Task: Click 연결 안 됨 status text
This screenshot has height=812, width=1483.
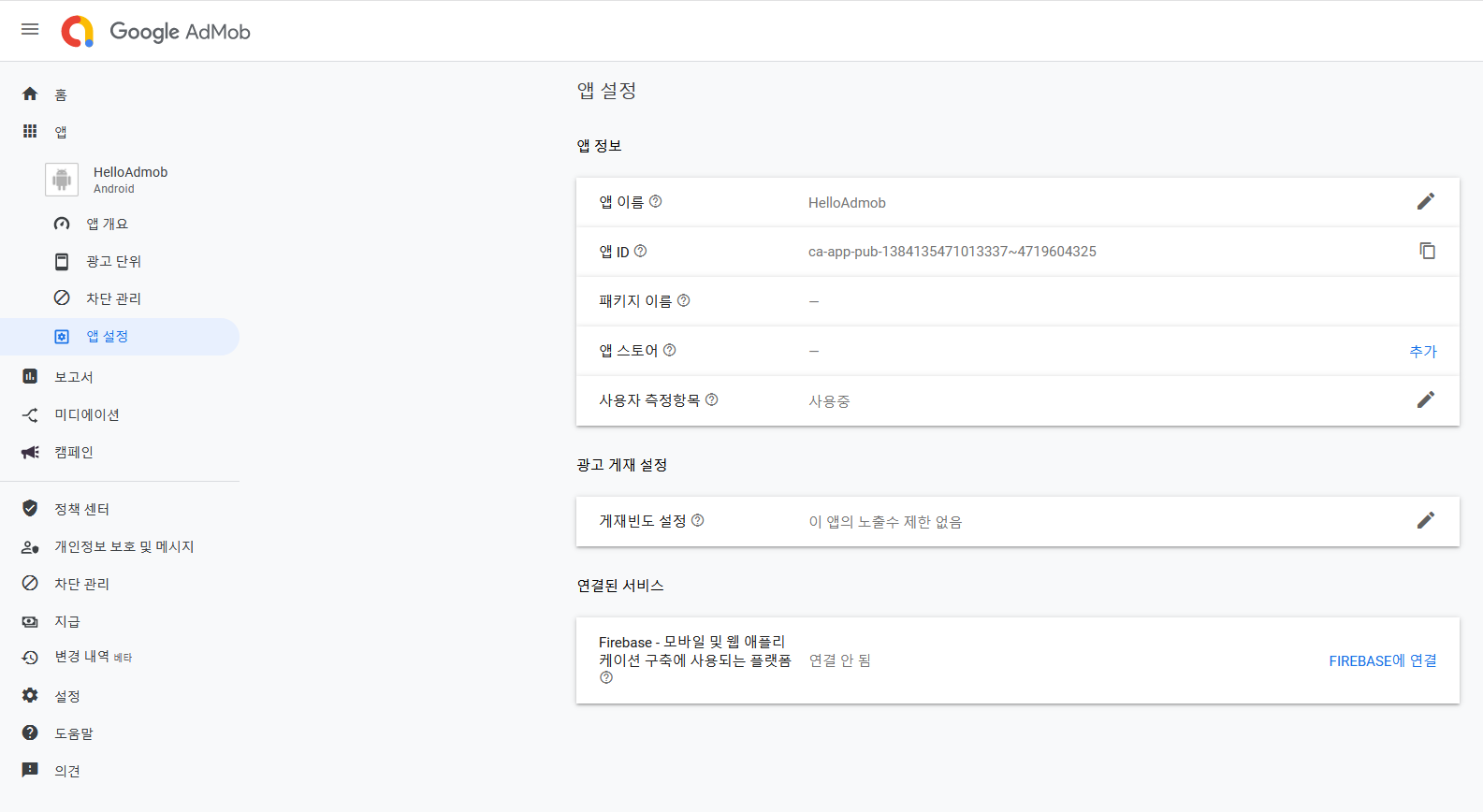Action: click(x=839, y=660)
